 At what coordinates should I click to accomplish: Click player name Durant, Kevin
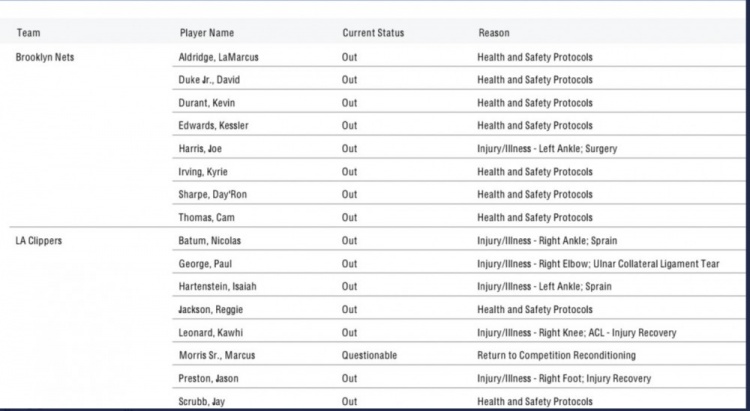point(207,103)
